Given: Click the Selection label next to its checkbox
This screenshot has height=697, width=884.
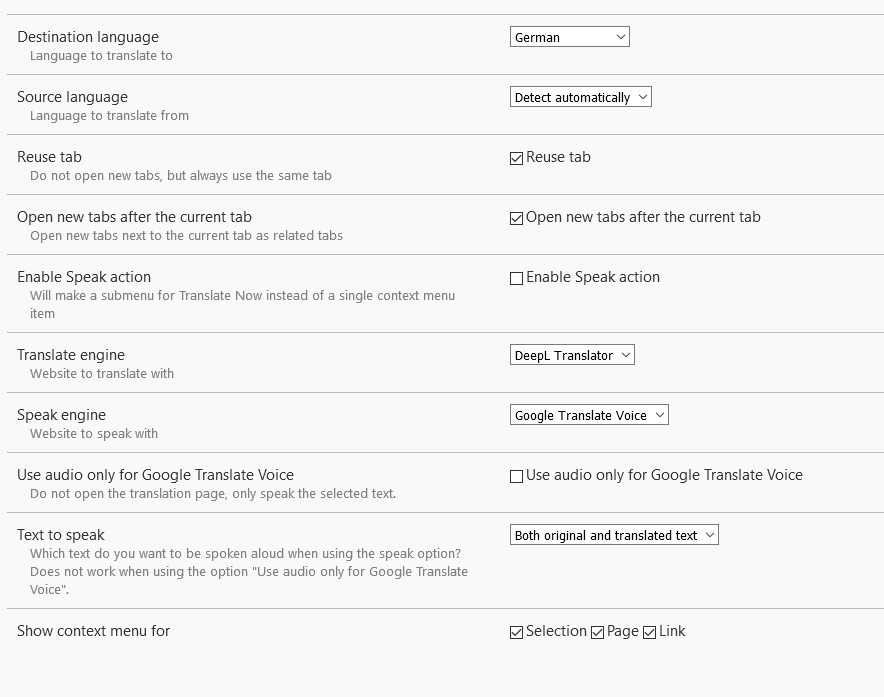Looking at the screenshot, I should pos(556,631).
